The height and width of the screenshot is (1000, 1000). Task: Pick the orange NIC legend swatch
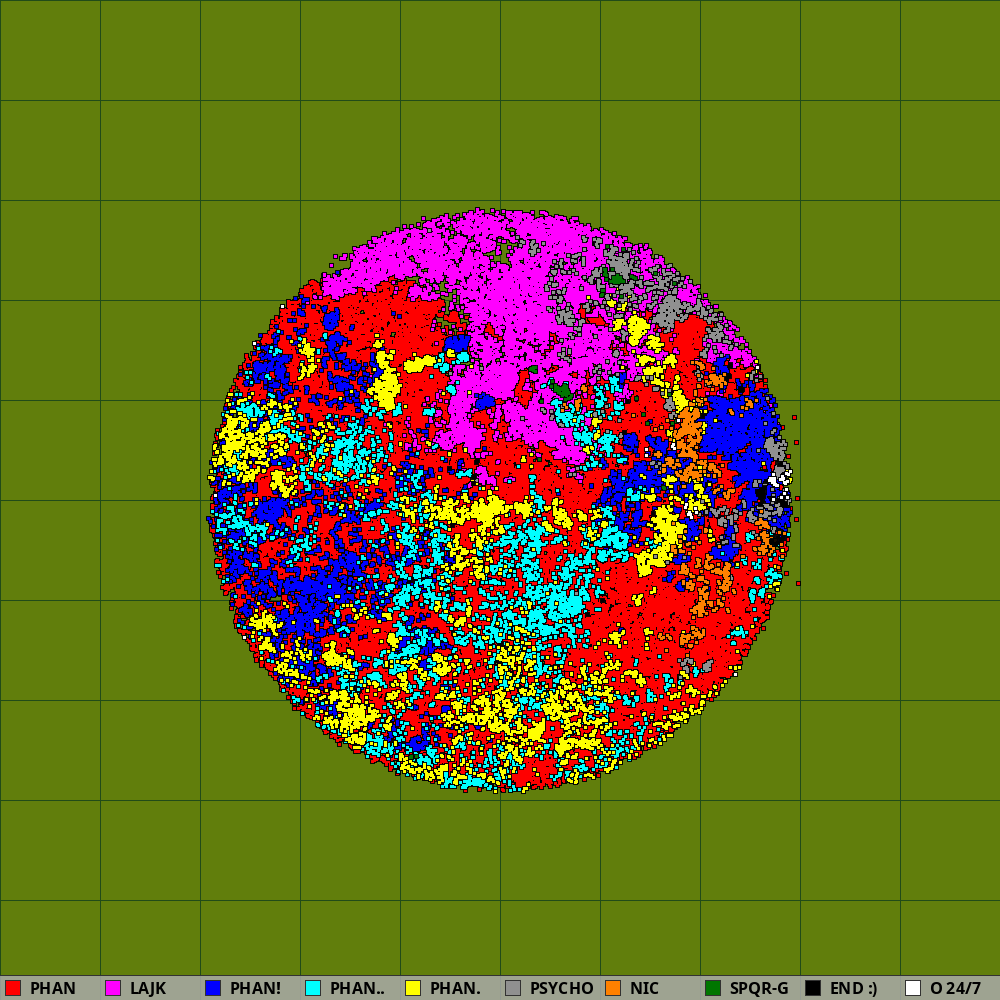click(x=613, y=988)
